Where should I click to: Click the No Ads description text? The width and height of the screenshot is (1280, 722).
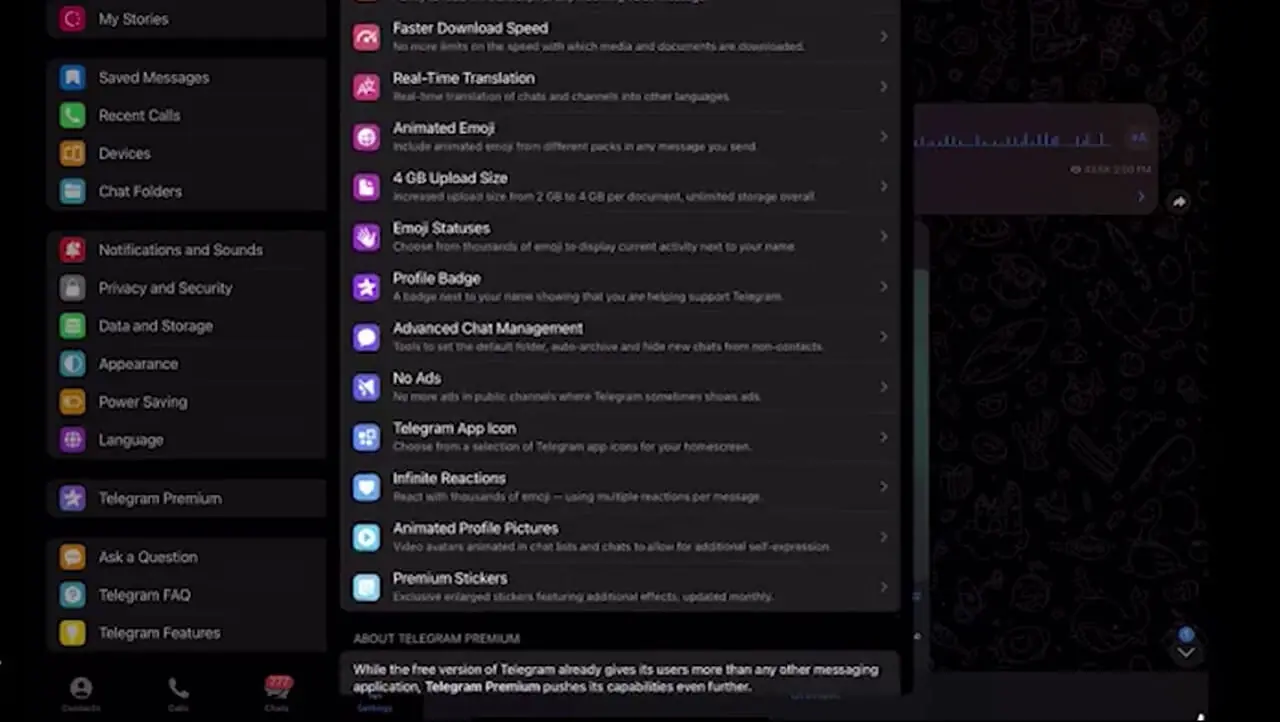(x=576, y=397)
